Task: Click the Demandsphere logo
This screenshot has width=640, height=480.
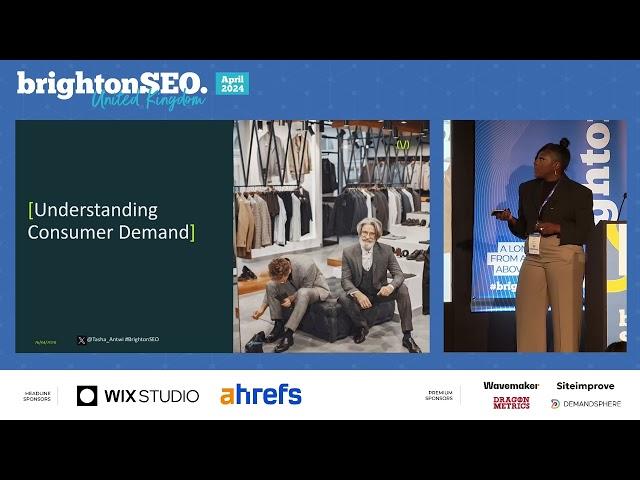Action: point(585,404)
